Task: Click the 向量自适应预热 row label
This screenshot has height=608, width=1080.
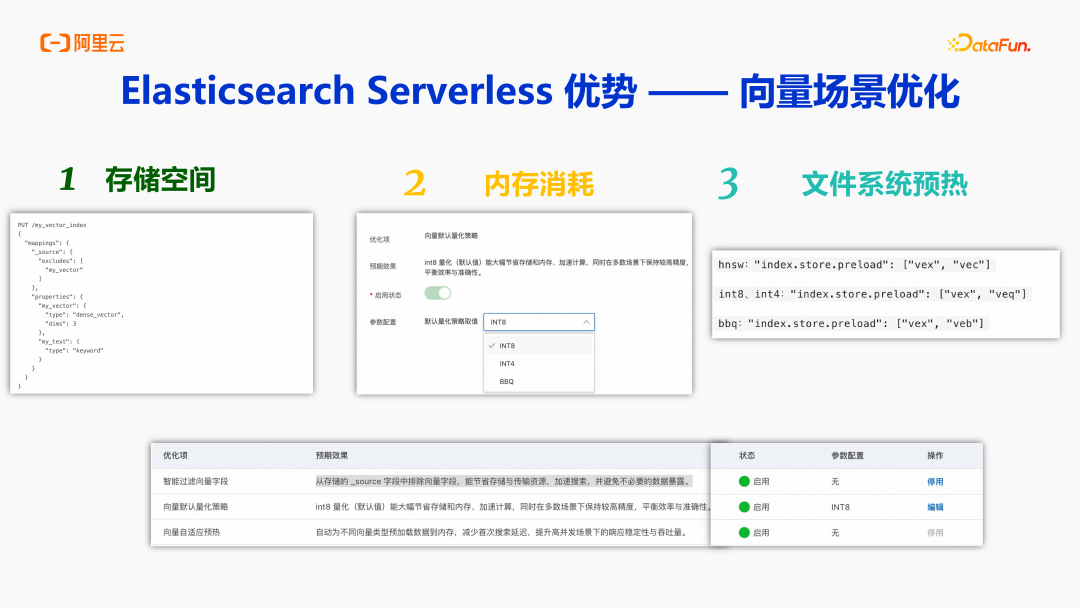Action: click(191, 532)
